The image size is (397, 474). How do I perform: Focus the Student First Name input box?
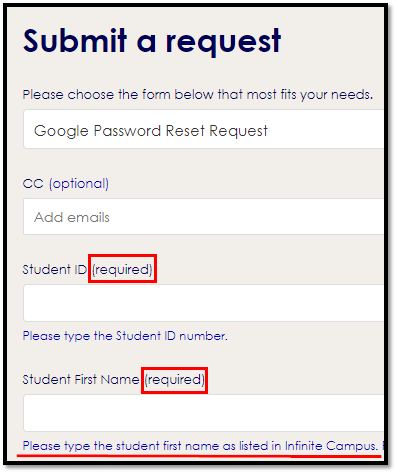[203, 413]
